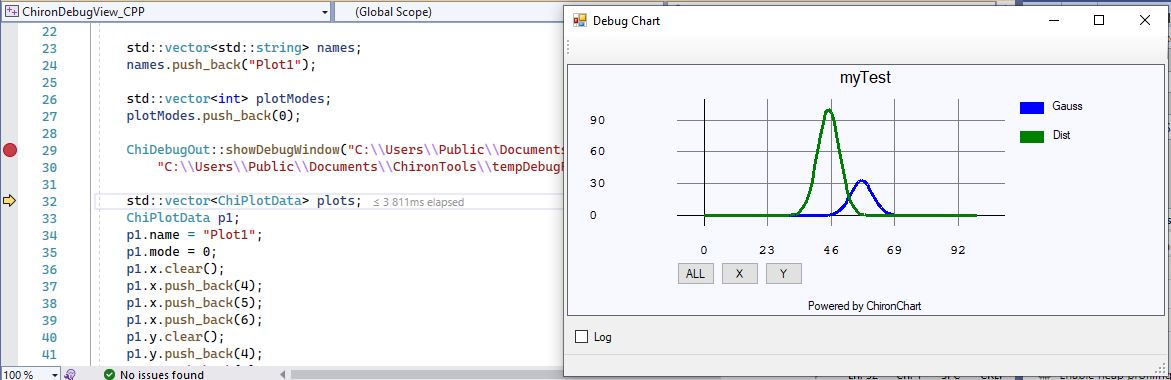Viewport: 1171px width, 380px height.
Task: Click 'No issues found' status text
Action: tap(162, 374)
